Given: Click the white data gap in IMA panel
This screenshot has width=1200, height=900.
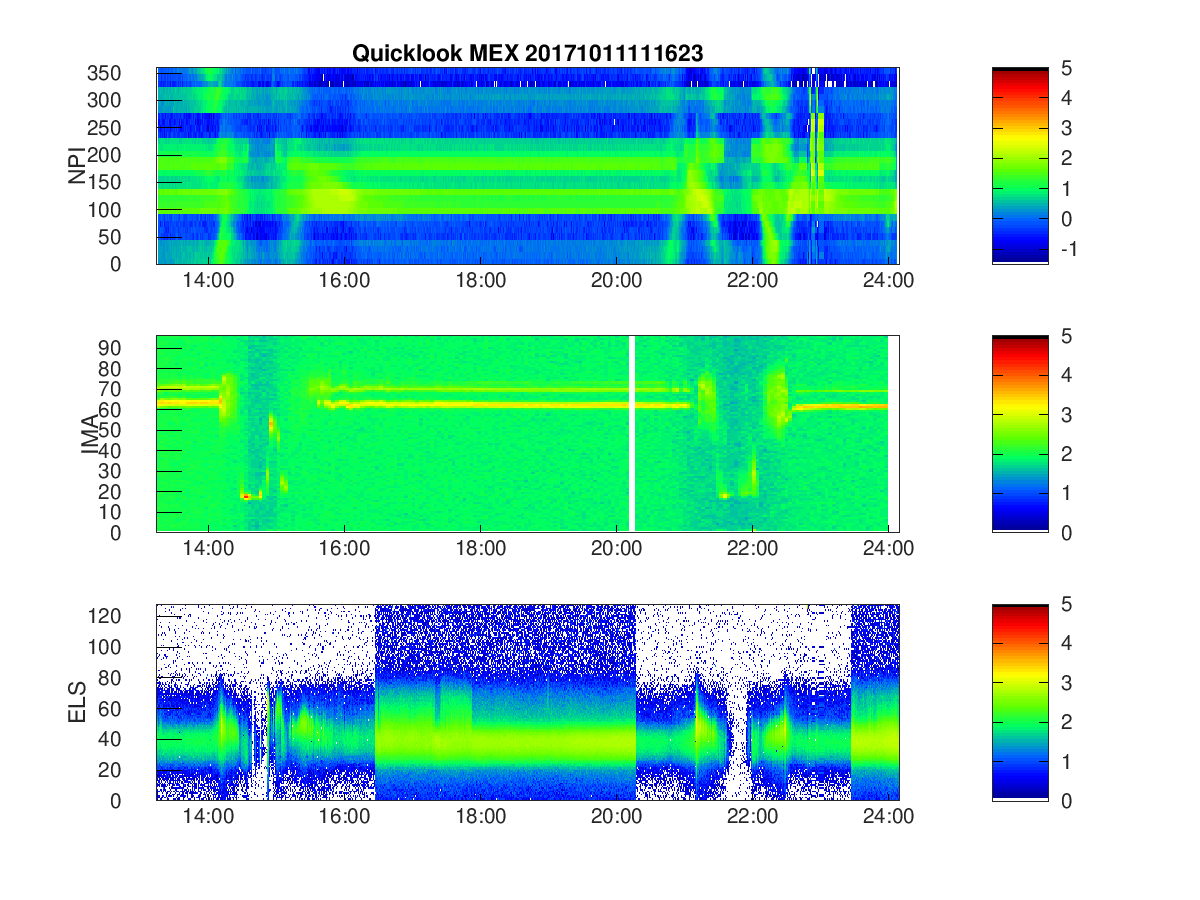Looking at the screenshot, I should tap(632, 434).
